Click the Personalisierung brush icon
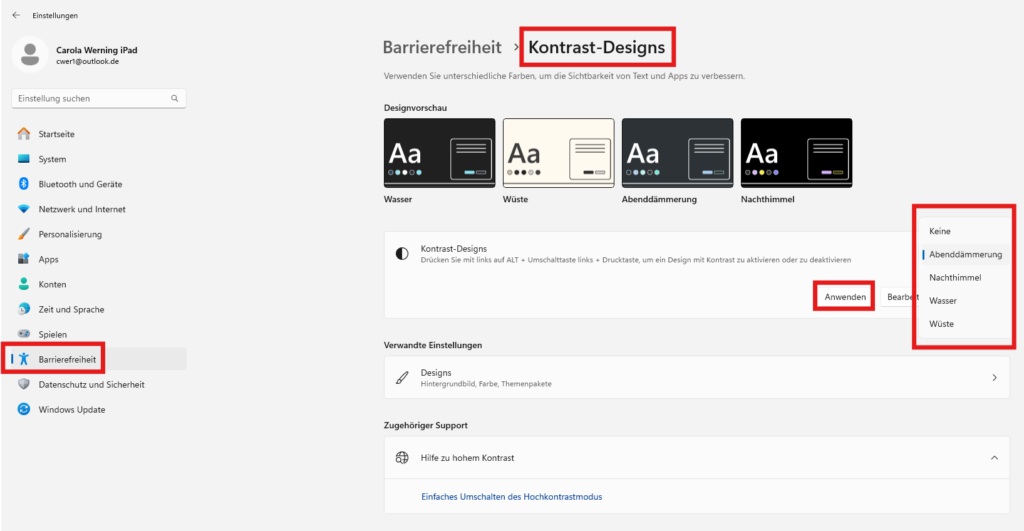 point(24,234)
